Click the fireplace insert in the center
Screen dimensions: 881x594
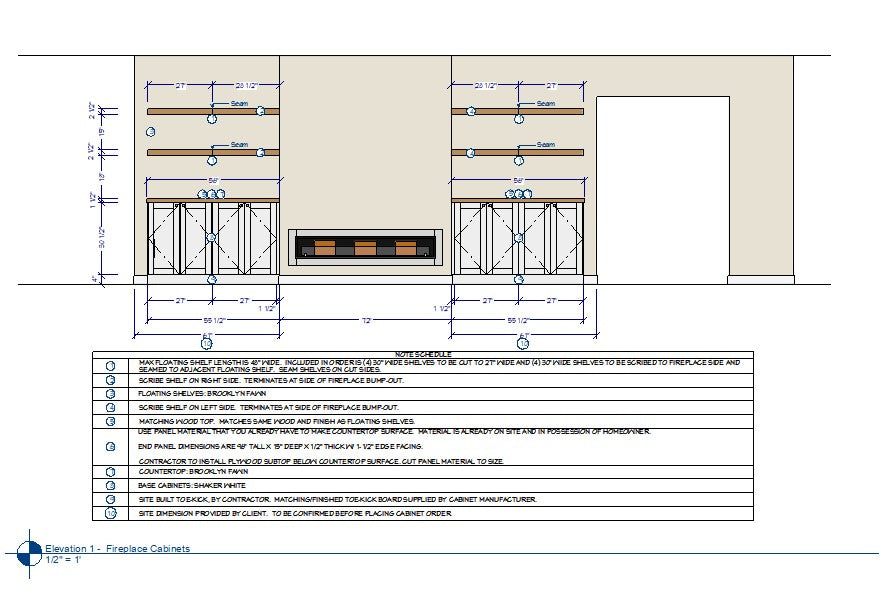point(365,248)
